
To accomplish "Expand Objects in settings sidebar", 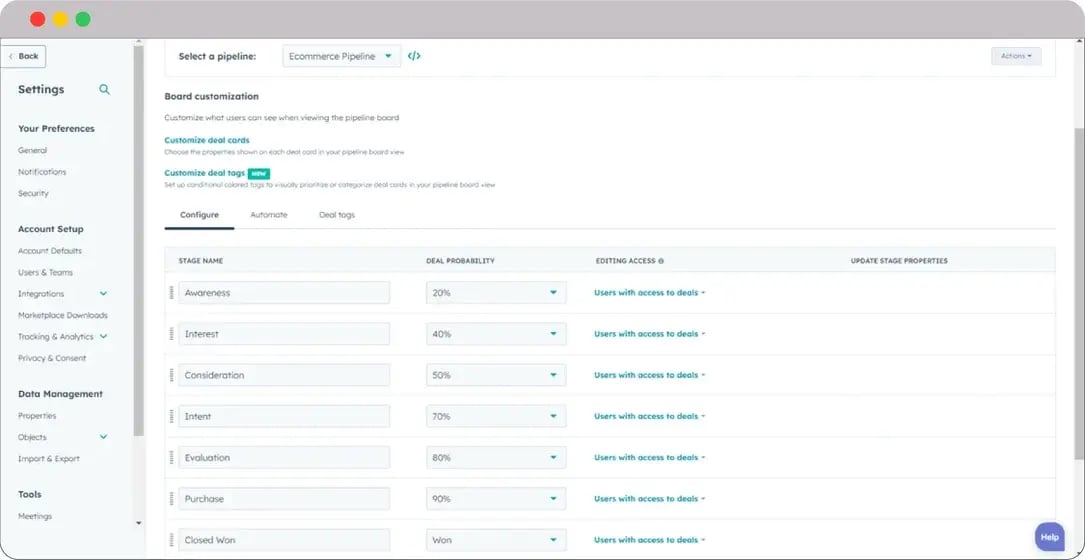I will tap(103, 437).
